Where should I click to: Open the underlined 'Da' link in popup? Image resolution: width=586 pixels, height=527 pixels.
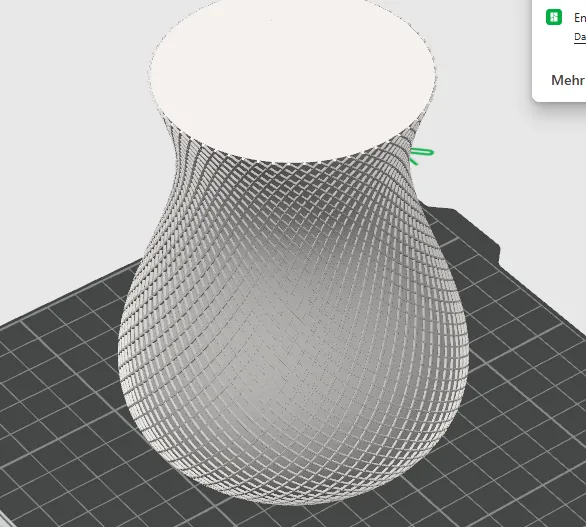580,37
